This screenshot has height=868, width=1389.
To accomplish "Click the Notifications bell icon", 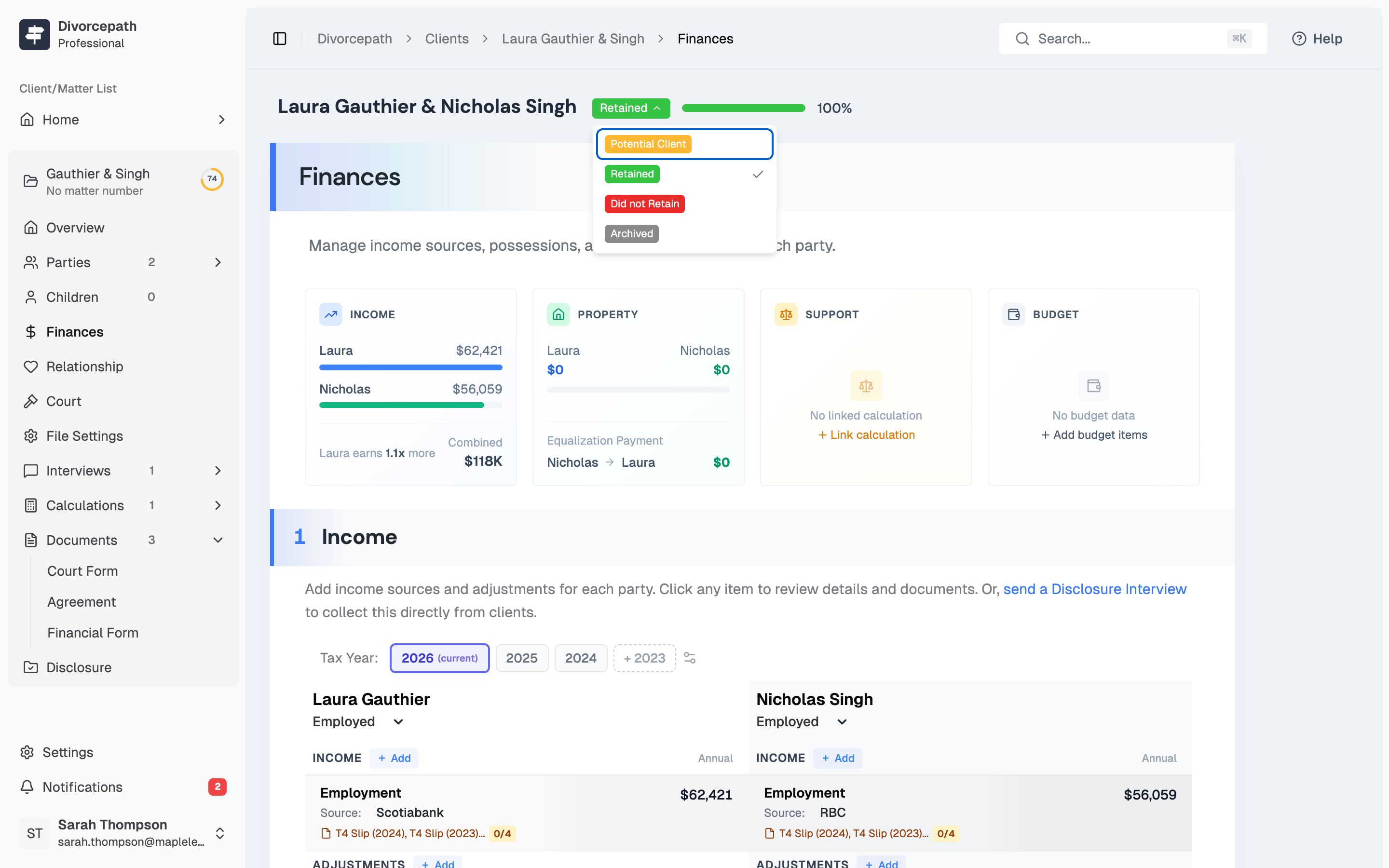I will [x=28, y=787].
